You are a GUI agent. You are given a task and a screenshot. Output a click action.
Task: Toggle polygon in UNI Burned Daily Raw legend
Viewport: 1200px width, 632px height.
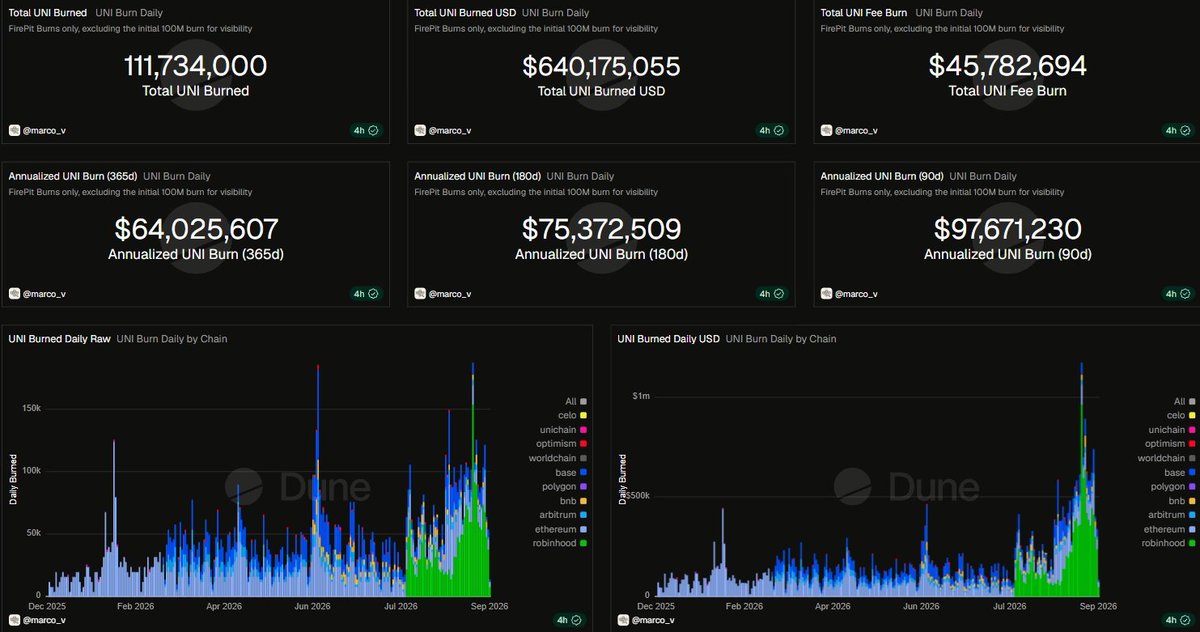pyautogui.click(x=564, y=486)
